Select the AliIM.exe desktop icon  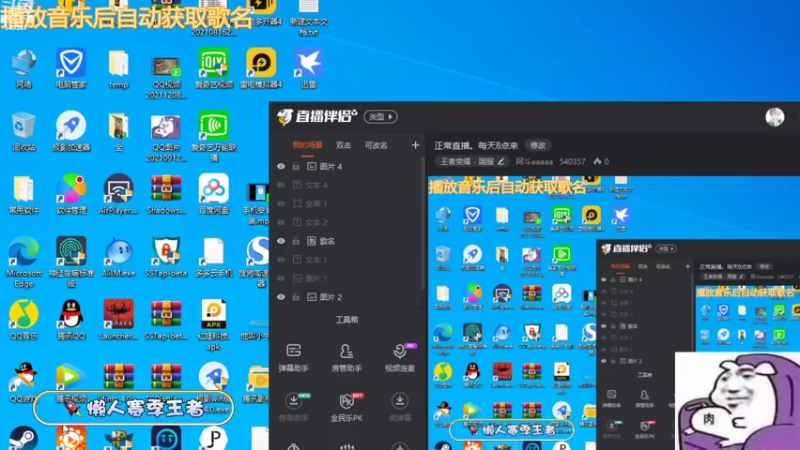118,257
